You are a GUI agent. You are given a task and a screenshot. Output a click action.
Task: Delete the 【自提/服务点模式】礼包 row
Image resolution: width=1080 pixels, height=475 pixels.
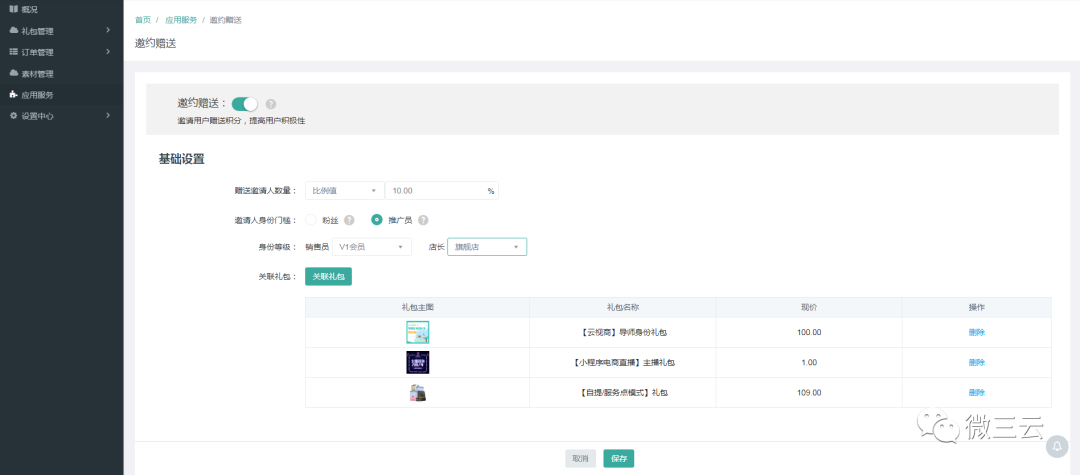coord(977,393)
